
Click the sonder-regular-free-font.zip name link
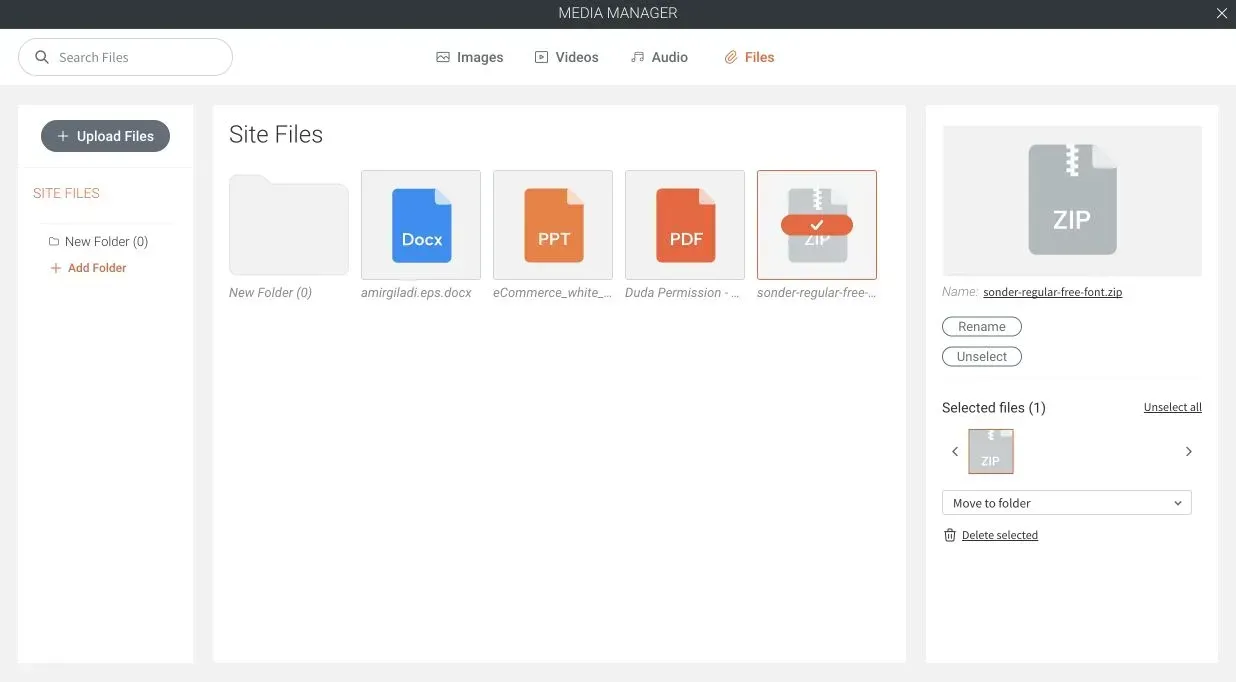point(1053,292)
